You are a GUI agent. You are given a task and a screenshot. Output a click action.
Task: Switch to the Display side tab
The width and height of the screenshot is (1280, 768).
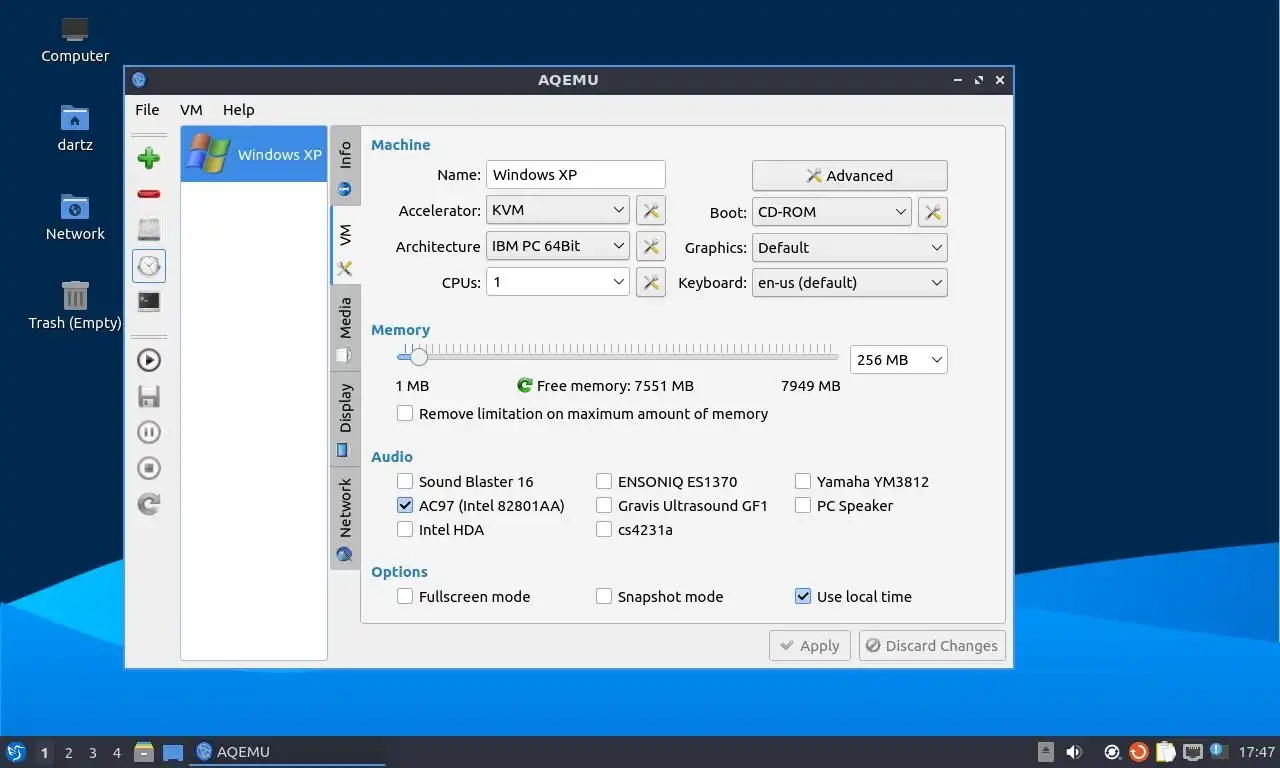coord(345,419)
